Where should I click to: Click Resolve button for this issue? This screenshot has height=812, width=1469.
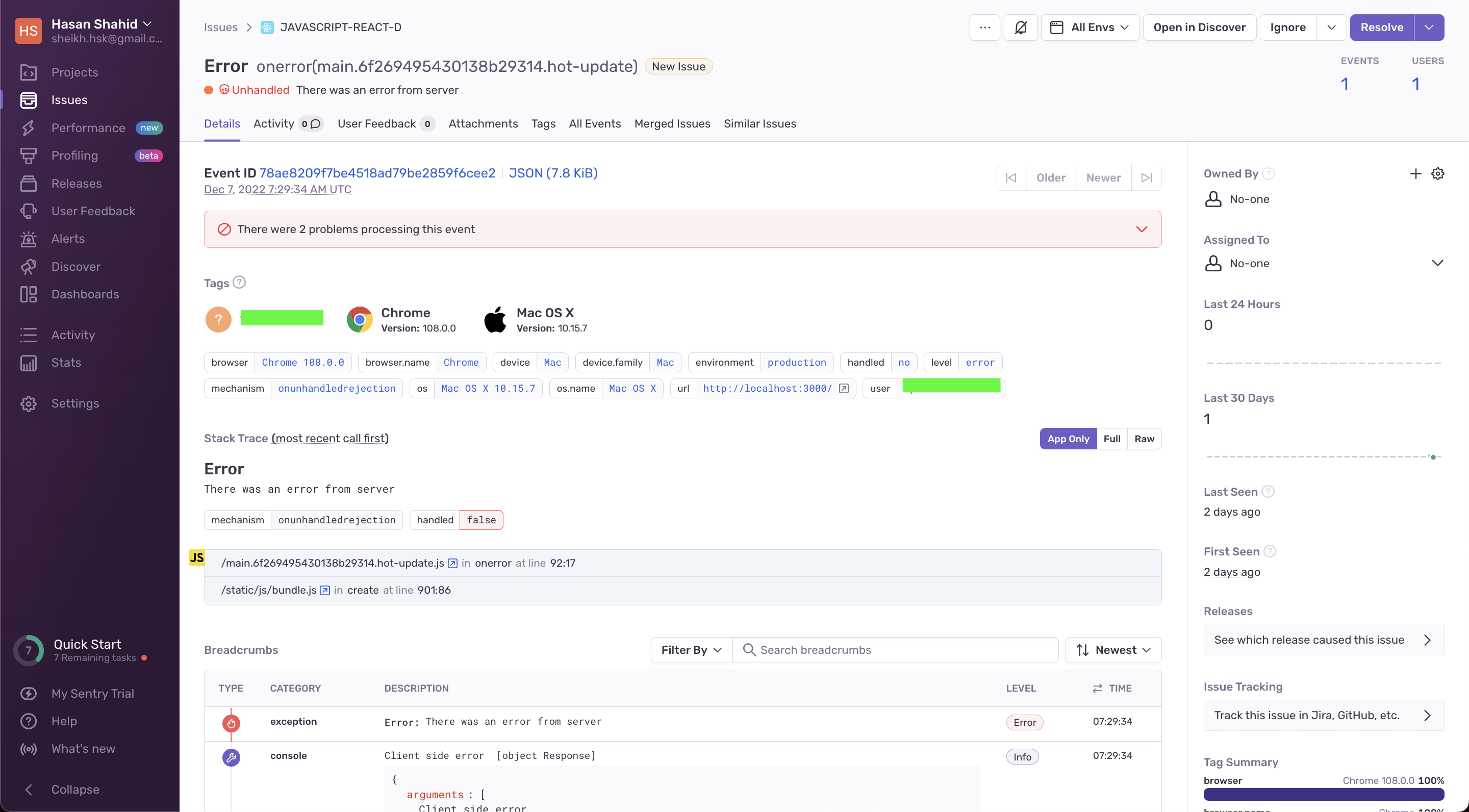1382,27
